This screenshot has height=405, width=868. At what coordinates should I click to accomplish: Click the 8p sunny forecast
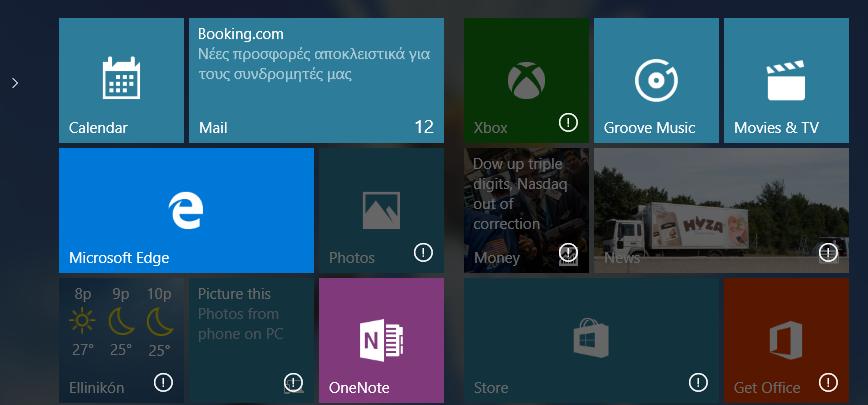[83, 321]
